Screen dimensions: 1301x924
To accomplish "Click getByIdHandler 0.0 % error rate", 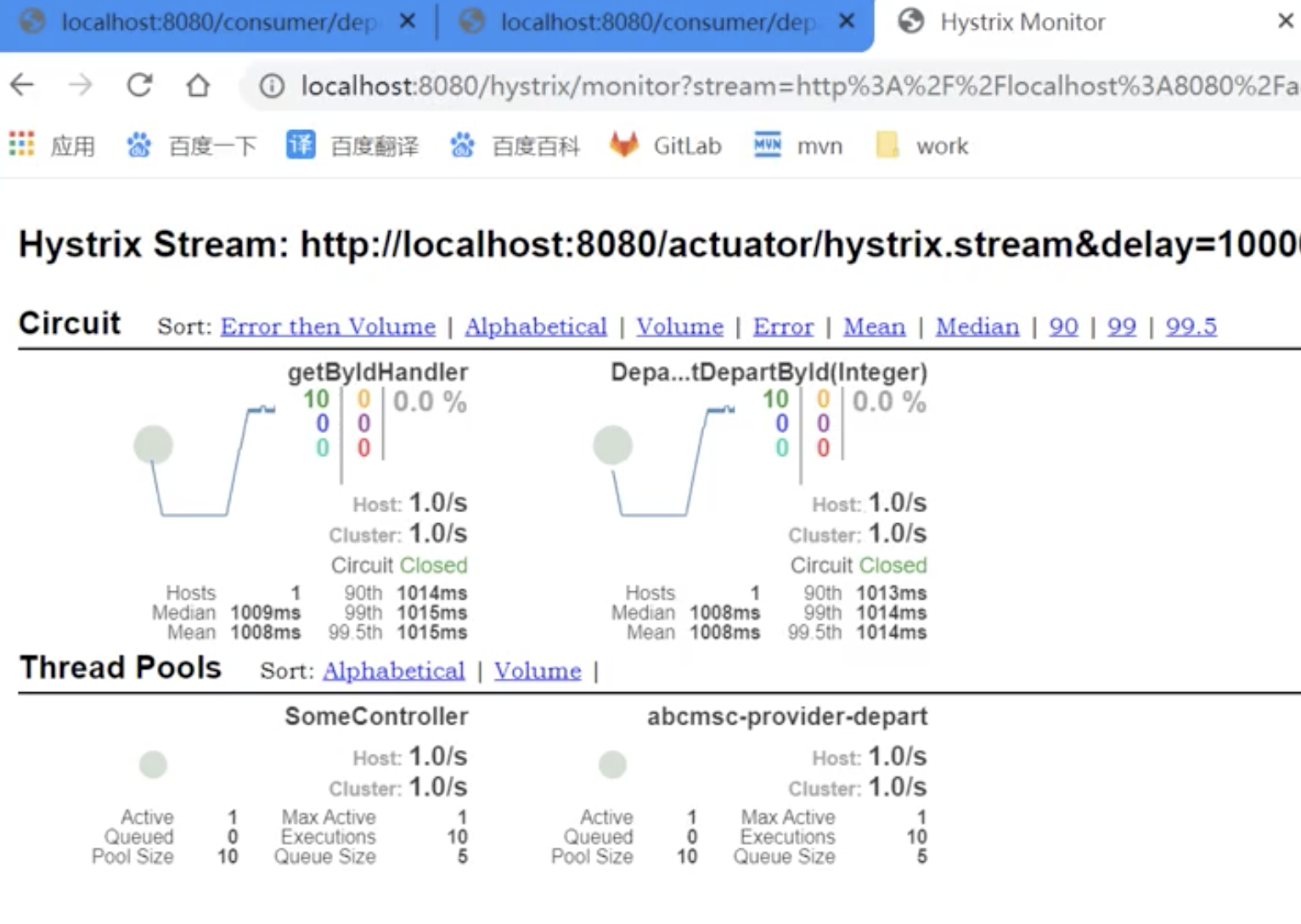I will coord(430,402).
